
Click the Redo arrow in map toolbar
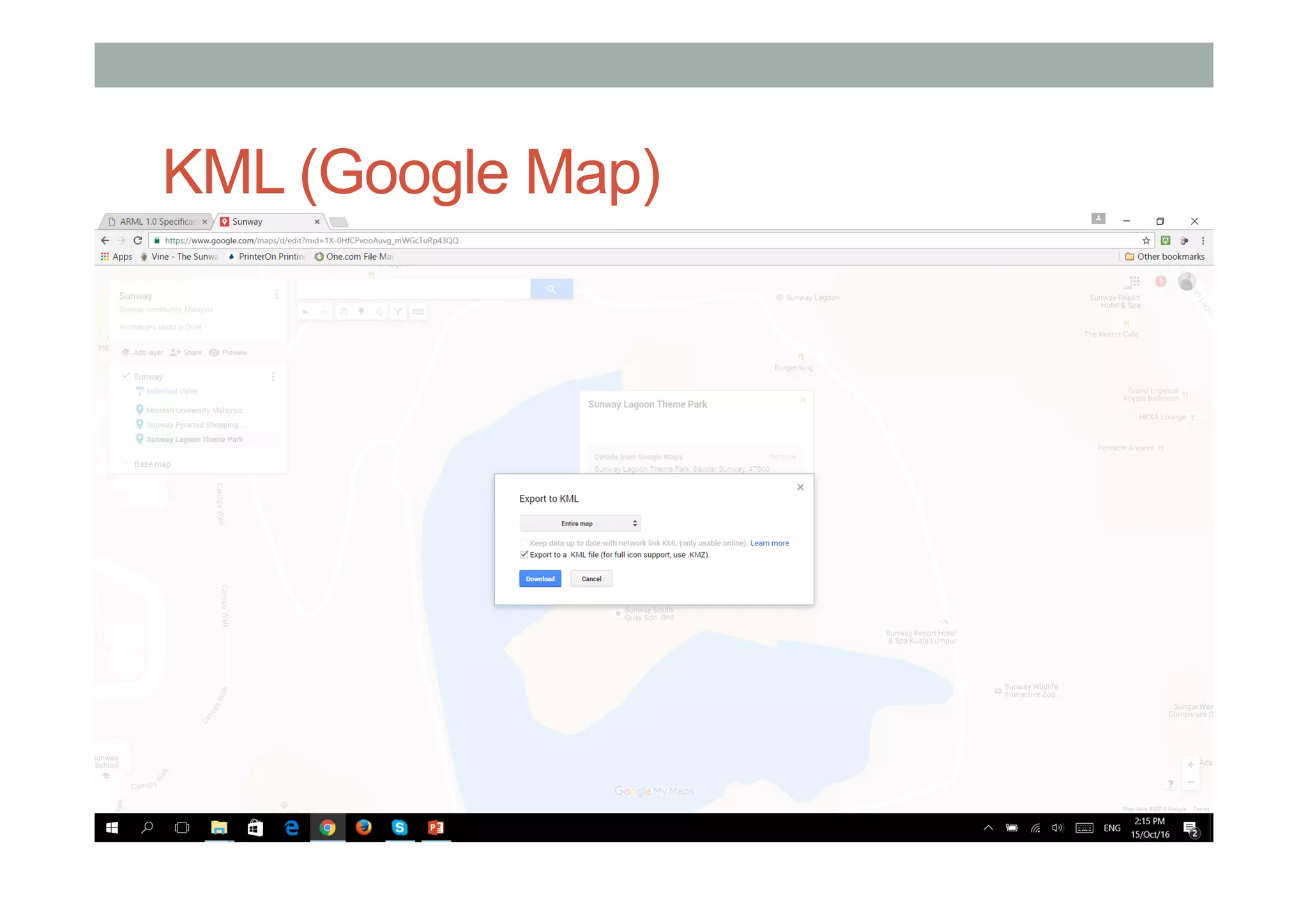point(324,312)
